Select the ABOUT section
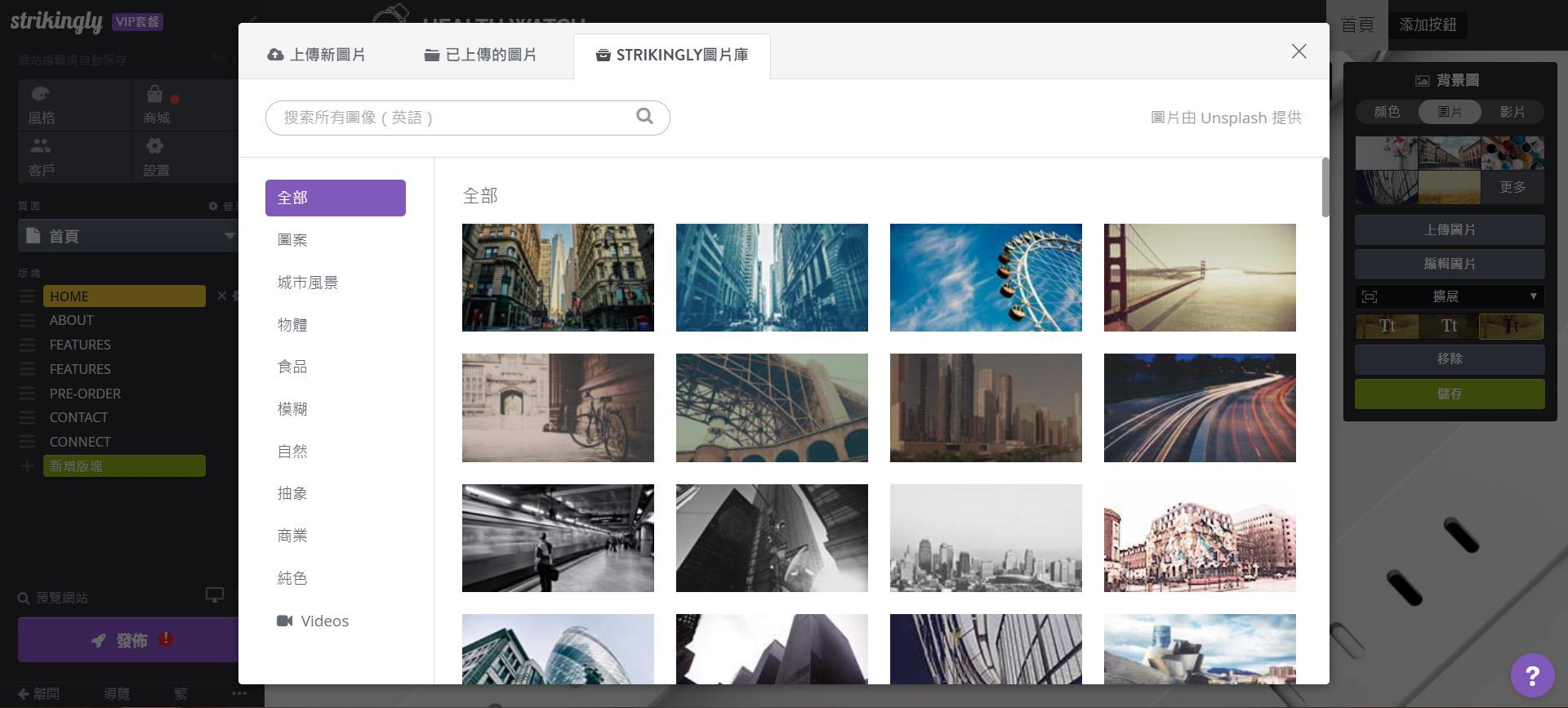 coord(72,320)
